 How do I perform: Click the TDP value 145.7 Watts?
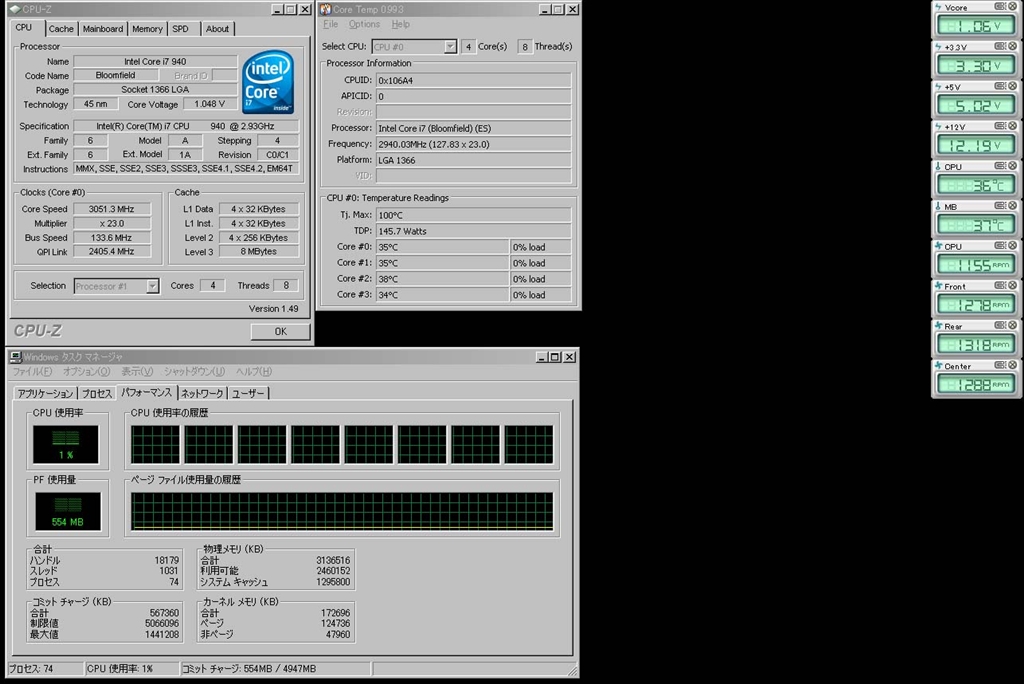pos(473,231)
